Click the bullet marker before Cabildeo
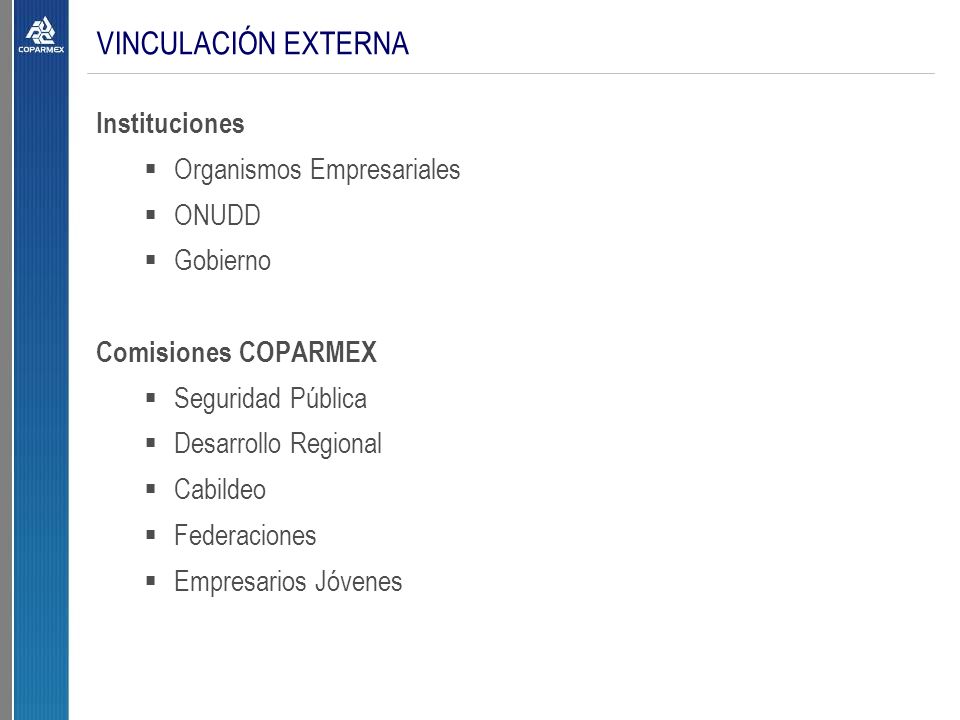This screenshot has height=720, width=960. point(151,489)
